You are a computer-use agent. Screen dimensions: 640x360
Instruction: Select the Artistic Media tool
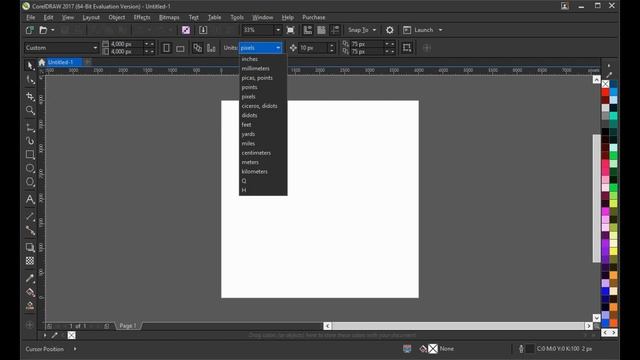click(30, 141)
